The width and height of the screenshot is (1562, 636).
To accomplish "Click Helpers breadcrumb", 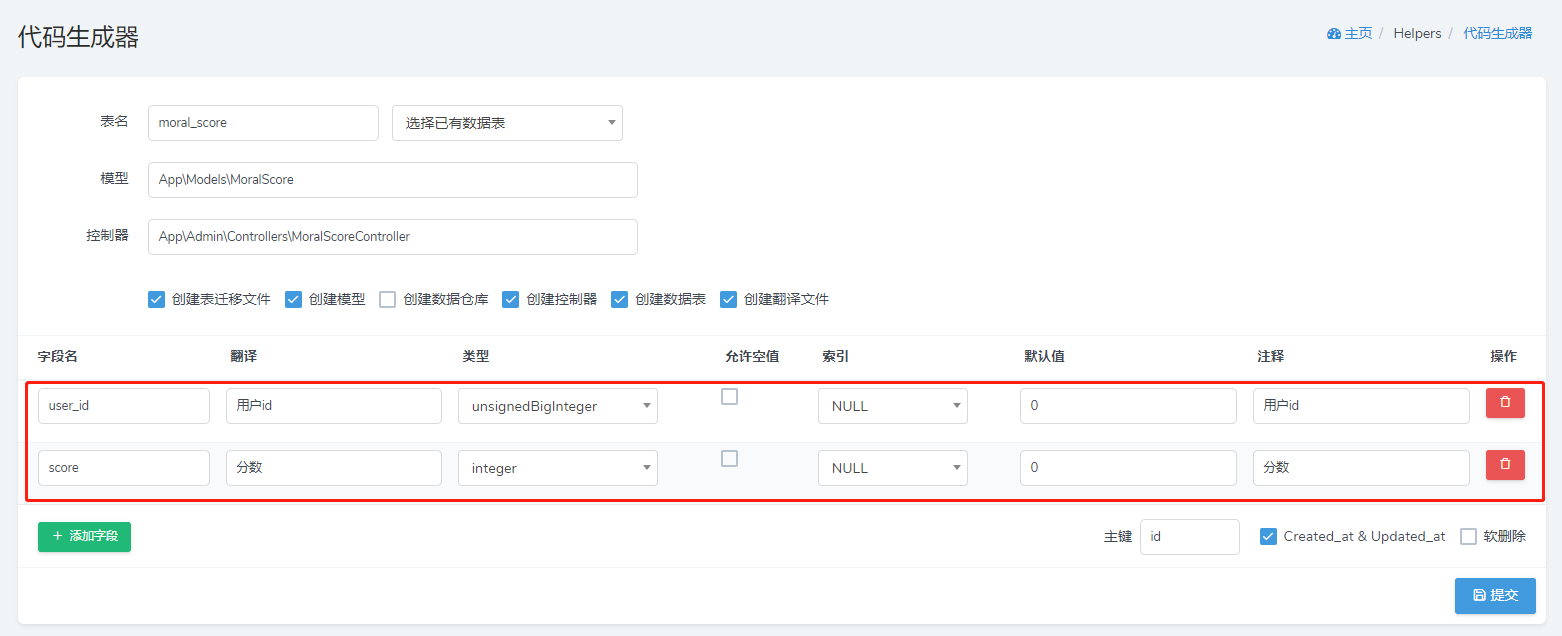I will (x=1417, y=34).
